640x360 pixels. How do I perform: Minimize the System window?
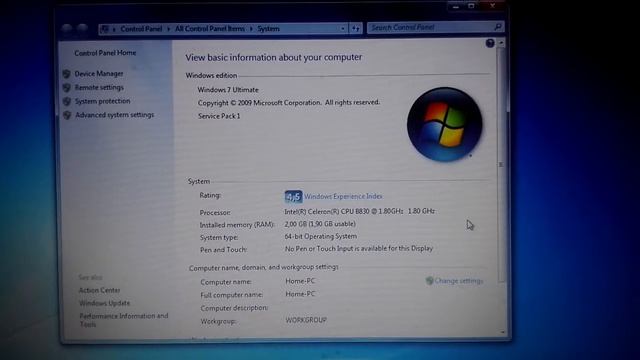tap(456, 7)
